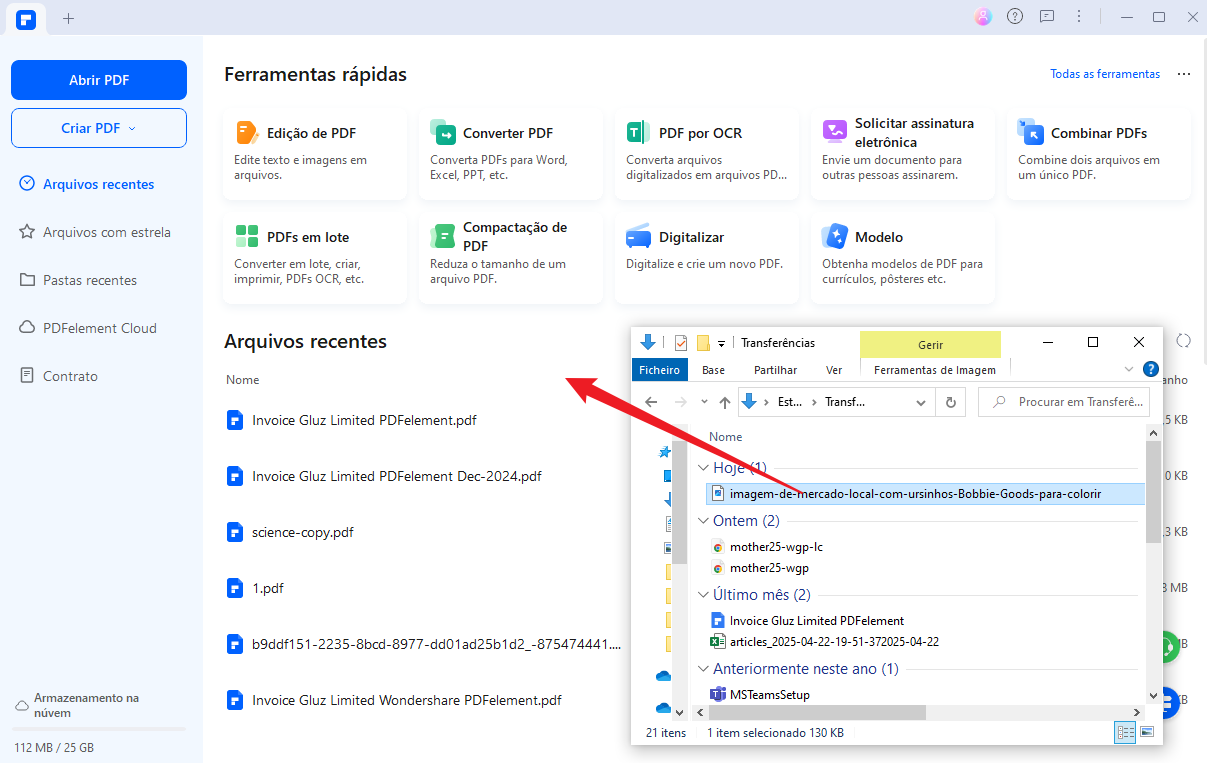The height and width of the screenshot is (763, 1207).
Task: Switch to the Base ribbon tab
Action: point(714,369)
